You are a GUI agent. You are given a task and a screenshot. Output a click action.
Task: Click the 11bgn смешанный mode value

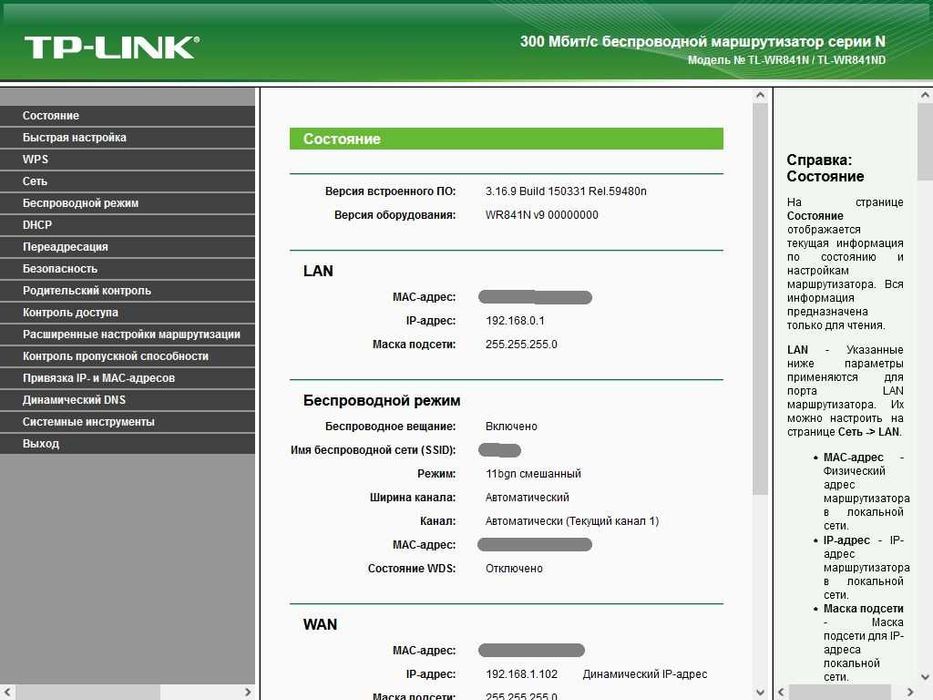coord(533,474)
